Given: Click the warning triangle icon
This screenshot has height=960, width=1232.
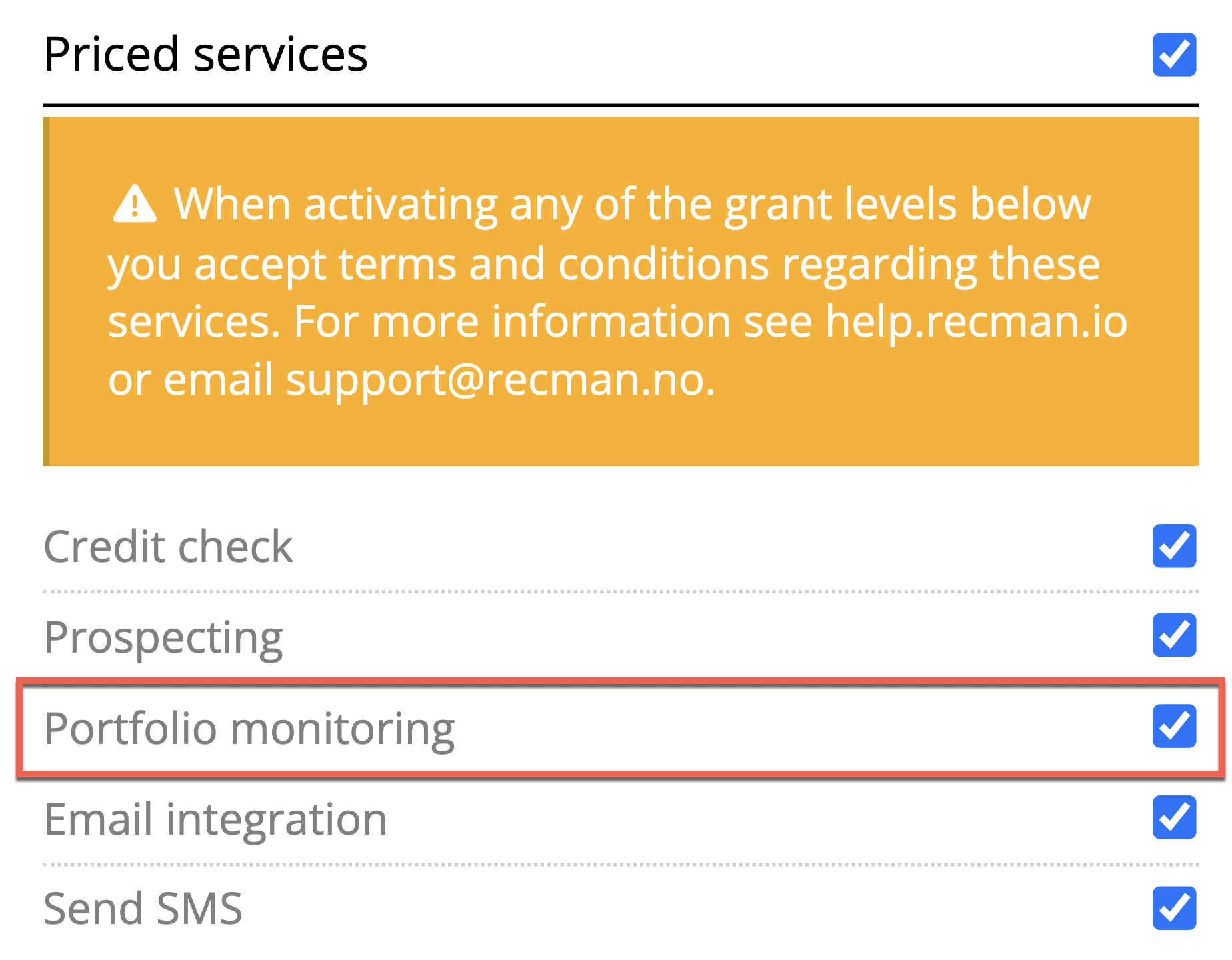Looking at the screenshot, I should [x=135, y=204].
